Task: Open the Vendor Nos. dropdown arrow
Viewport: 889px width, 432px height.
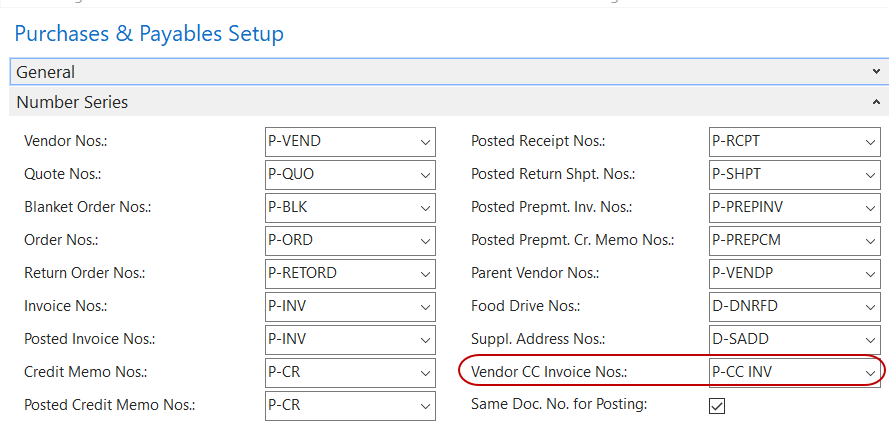Action: tap(425, 142)
